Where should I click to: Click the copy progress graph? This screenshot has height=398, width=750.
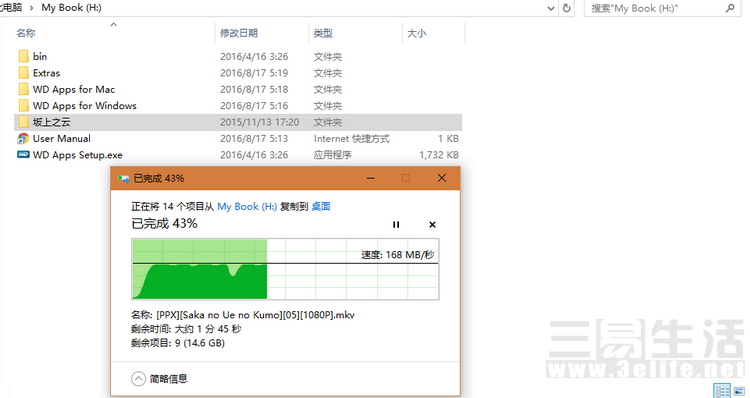click(285, 269)
